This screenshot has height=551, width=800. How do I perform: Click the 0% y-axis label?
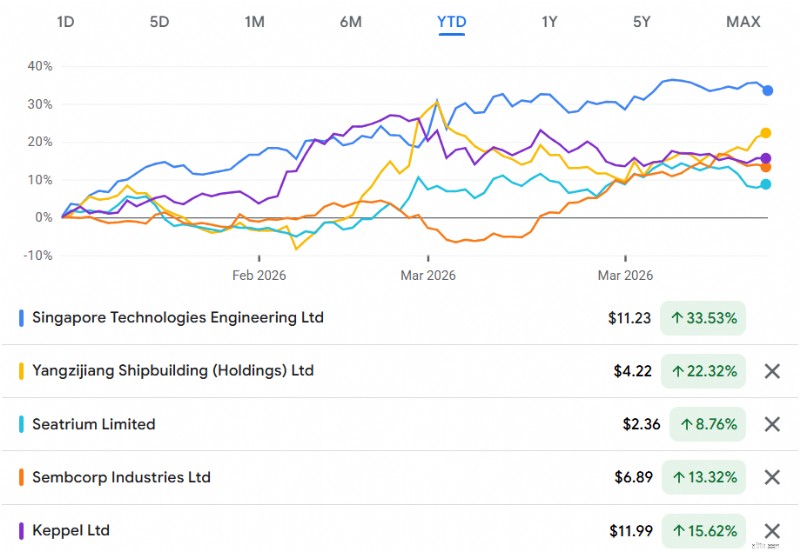pos(43,217)
